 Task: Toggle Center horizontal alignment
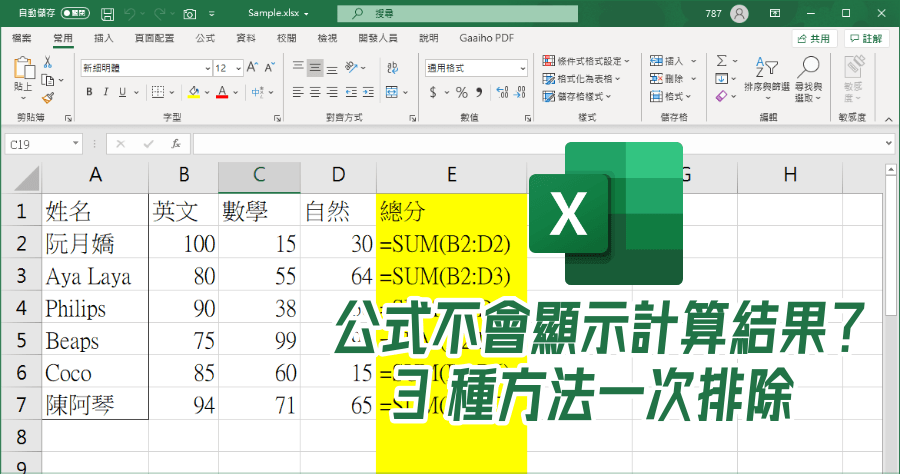[315, 92]
